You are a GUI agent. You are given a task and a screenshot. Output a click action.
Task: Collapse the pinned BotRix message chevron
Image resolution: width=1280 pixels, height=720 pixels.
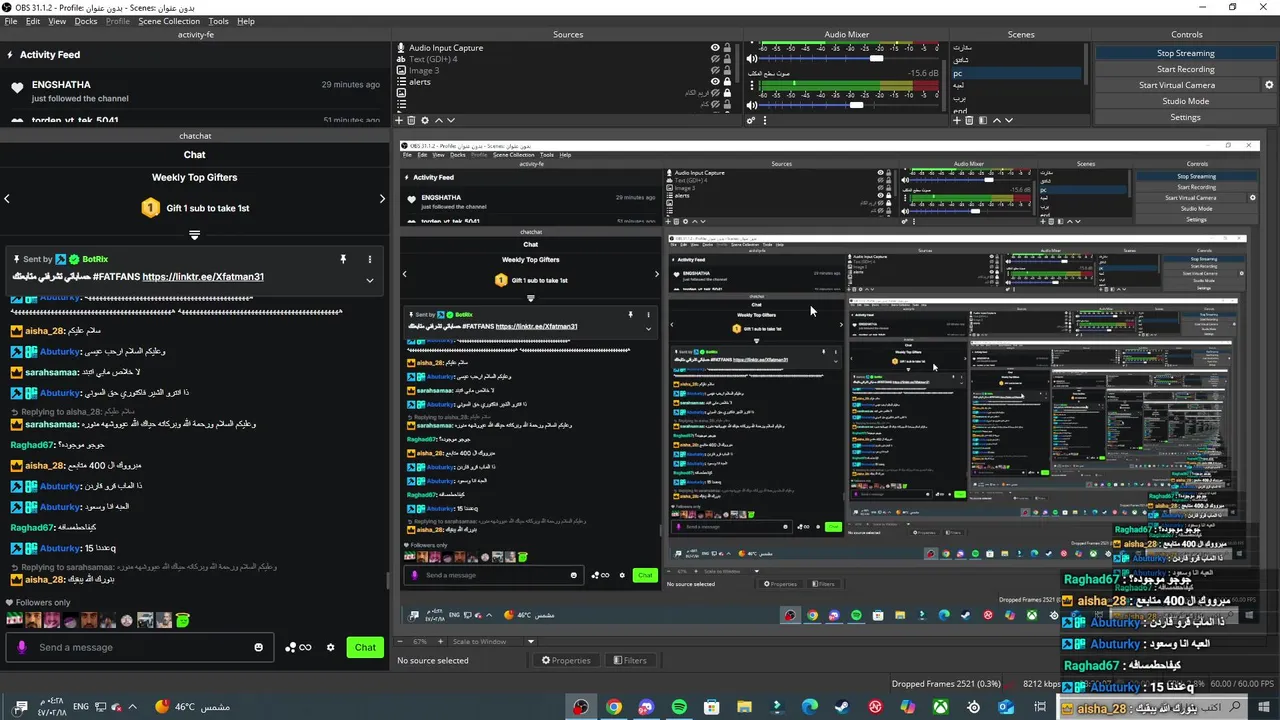[369, 280]
